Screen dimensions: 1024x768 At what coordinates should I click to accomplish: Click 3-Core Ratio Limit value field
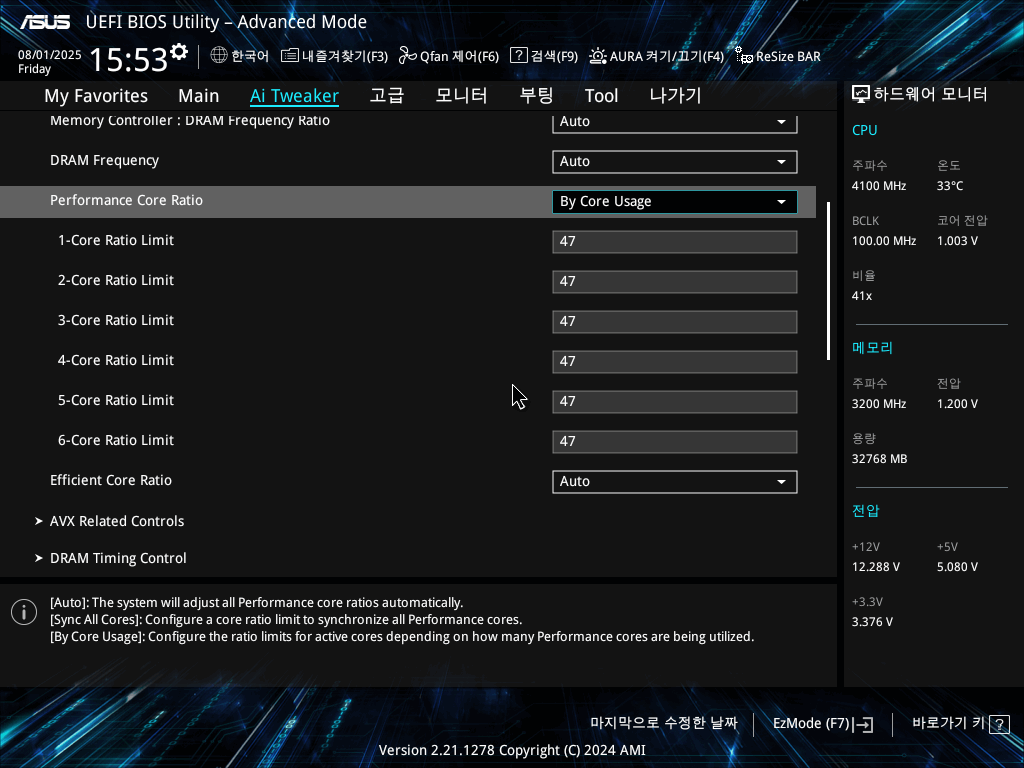[x=675, y=322]
